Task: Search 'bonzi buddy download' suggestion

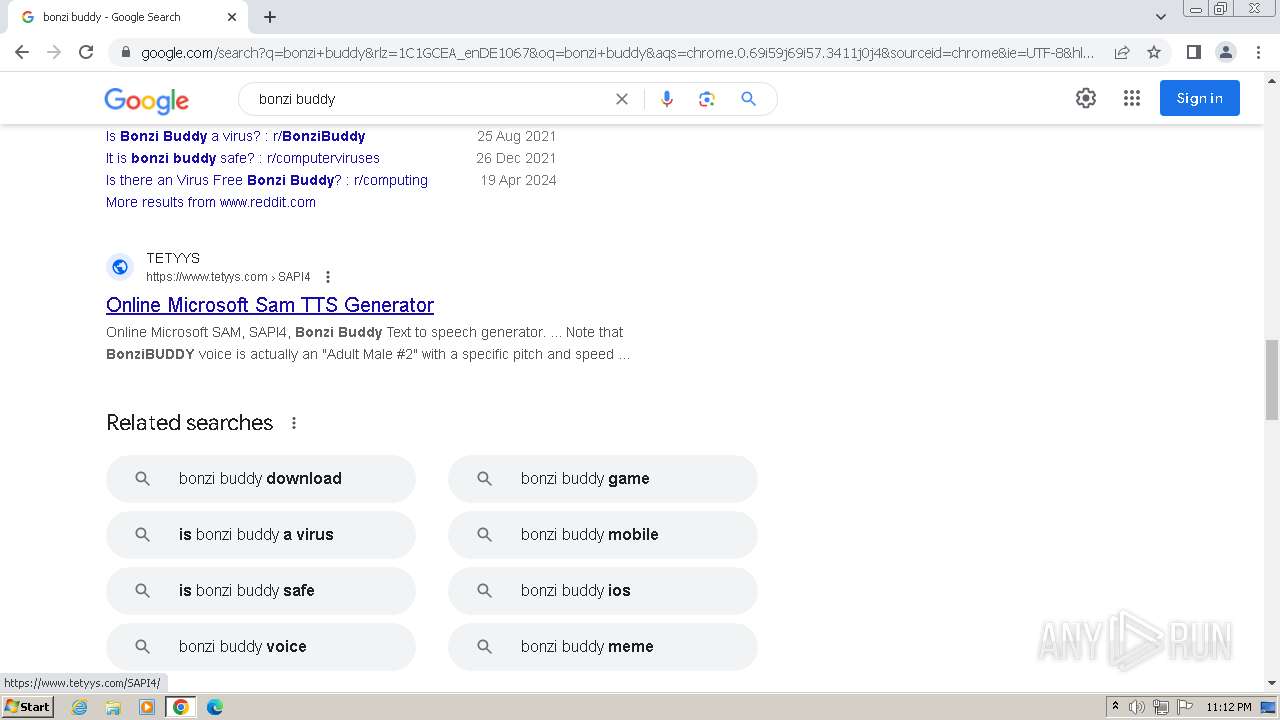Action: click(261, 479)
